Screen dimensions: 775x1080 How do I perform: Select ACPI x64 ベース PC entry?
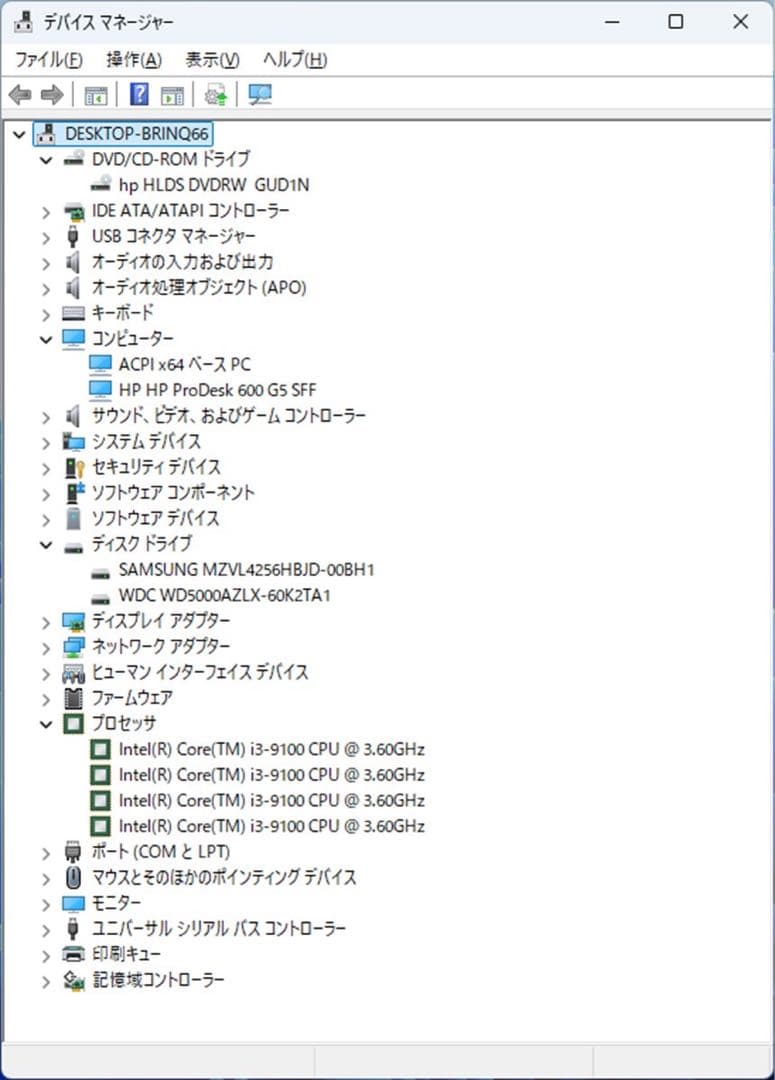point(185,364)
